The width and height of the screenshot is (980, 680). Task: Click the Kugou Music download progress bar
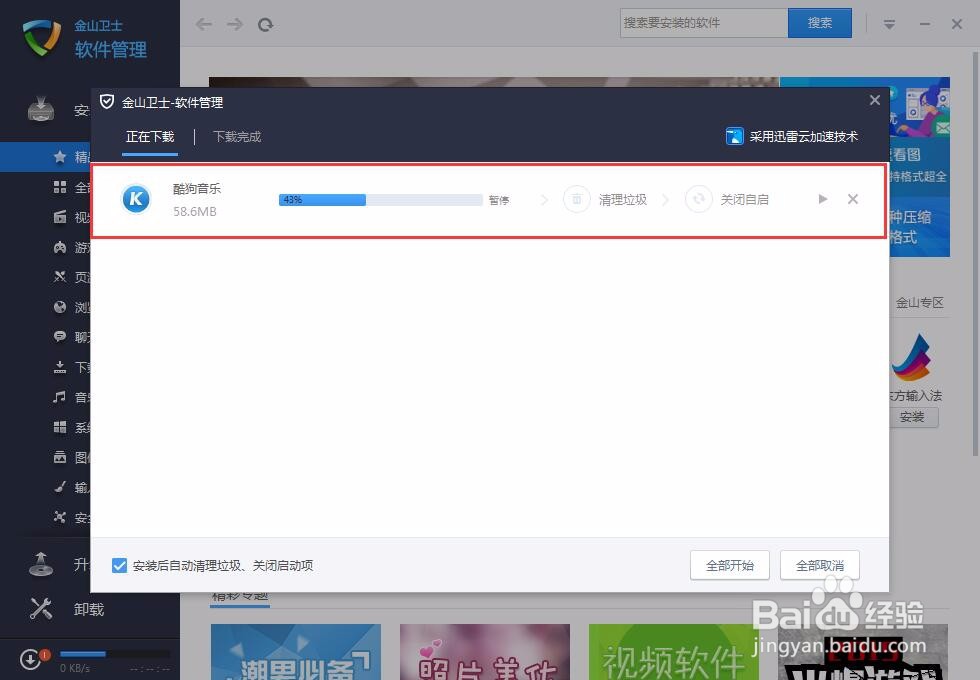pyautogui.click(x=380, y=199)
